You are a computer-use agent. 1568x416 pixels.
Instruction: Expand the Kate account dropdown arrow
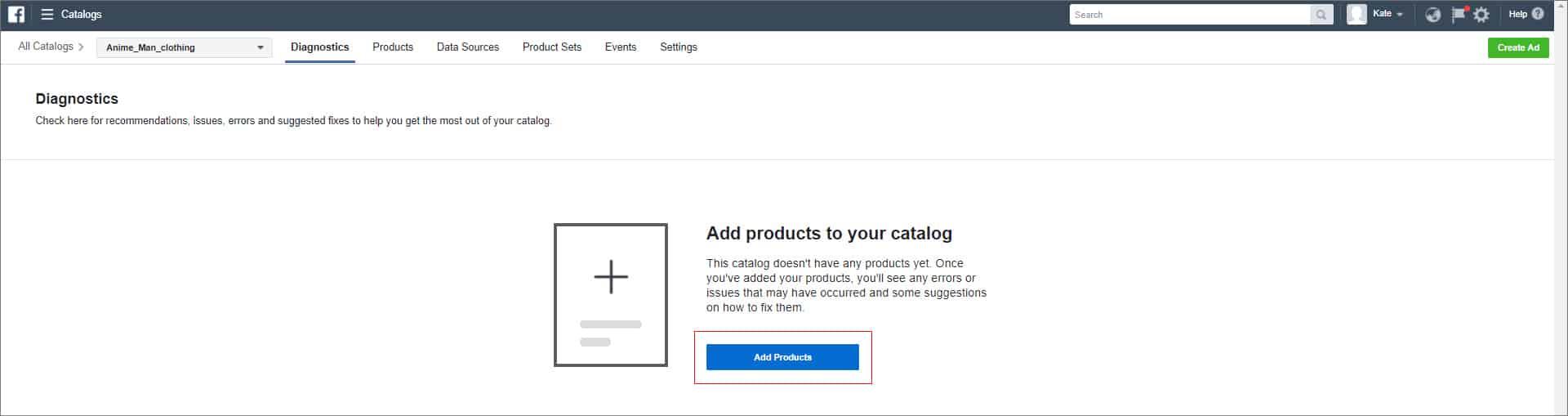click(1400, 15)
